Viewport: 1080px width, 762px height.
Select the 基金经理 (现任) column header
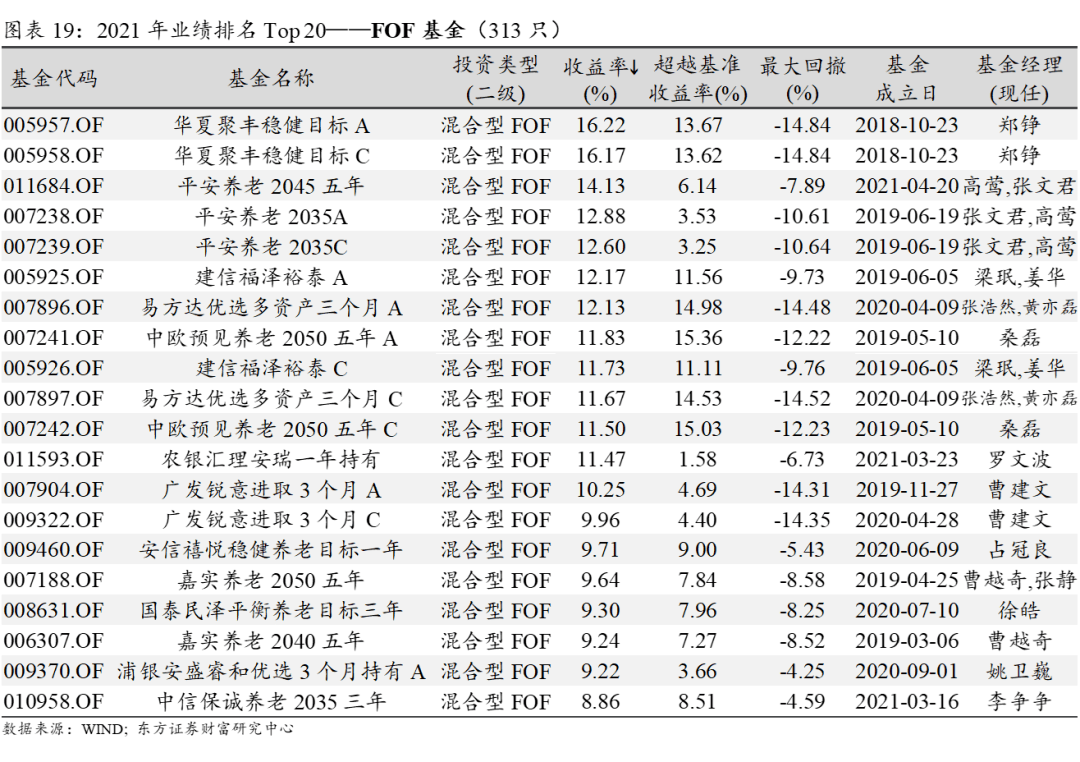pyautogui.click(x=1019, y=79)
